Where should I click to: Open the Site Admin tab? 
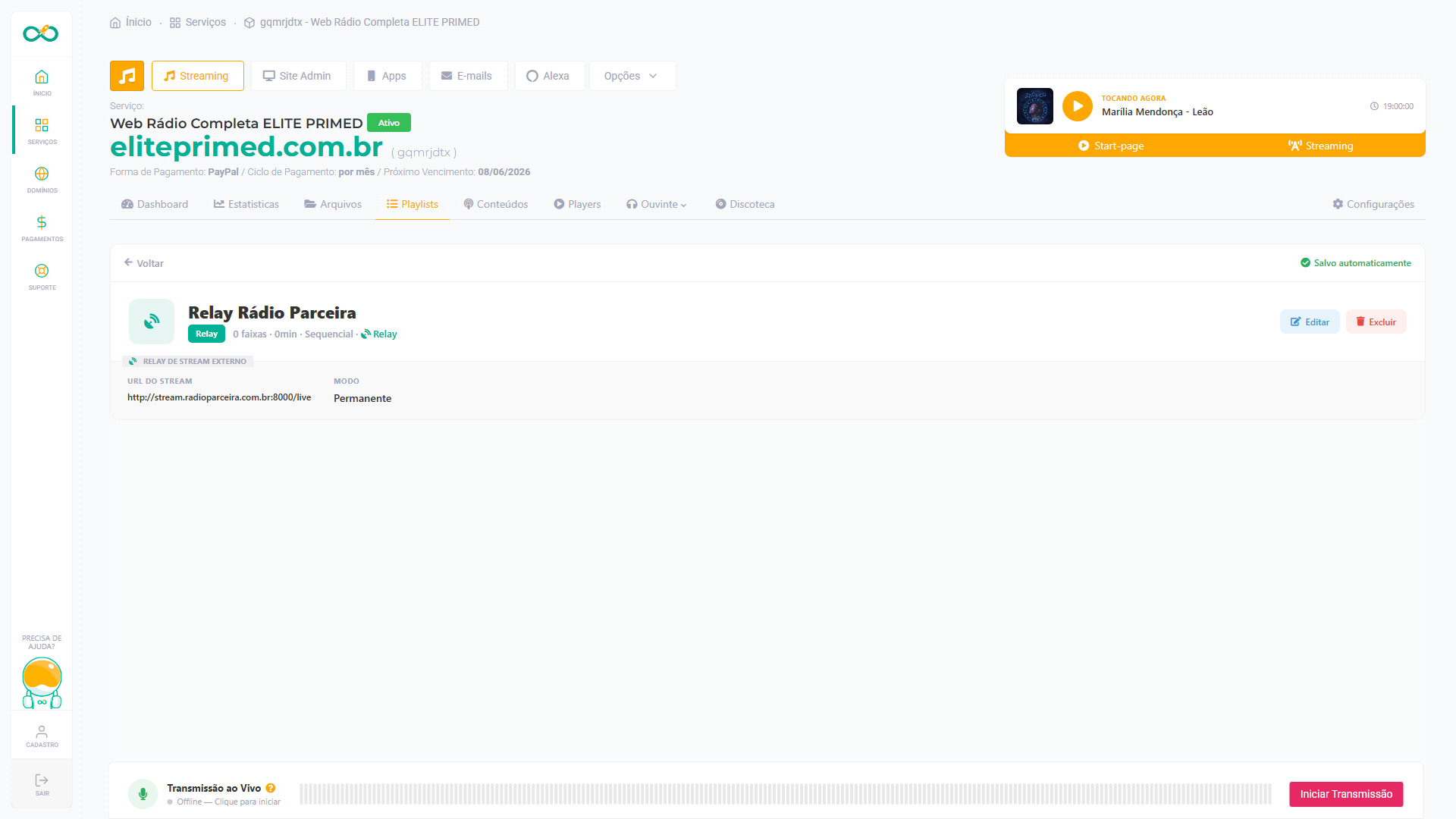298,76
